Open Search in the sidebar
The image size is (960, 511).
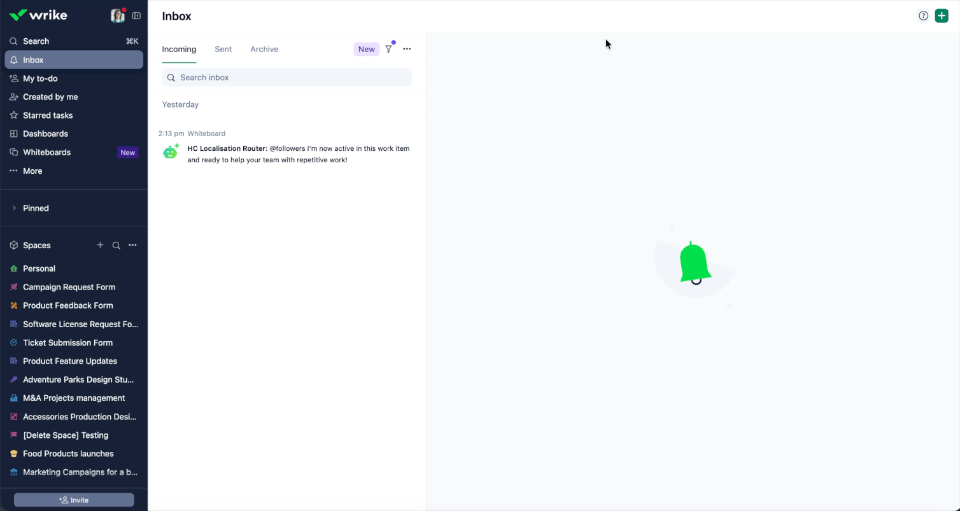(x=73, y=41)
